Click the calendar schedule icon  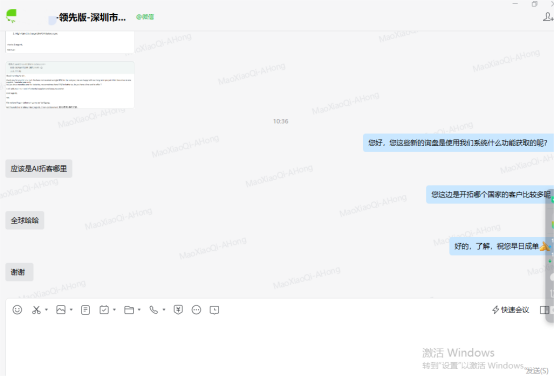point(104,310)
